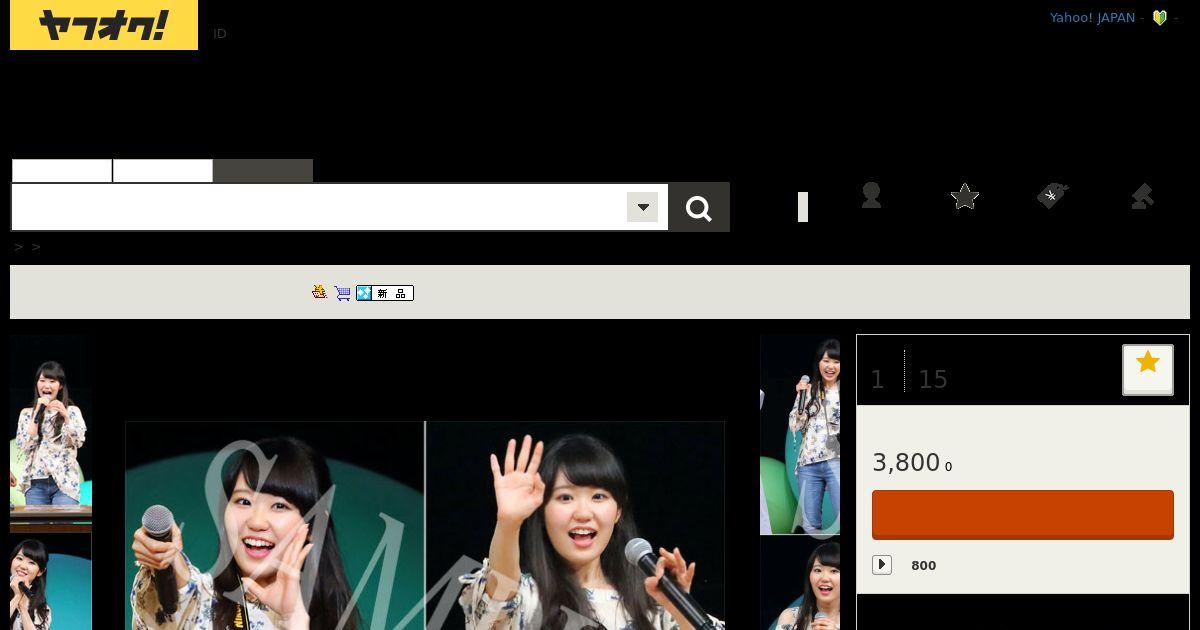The image size is (1200, 630).
Task: Click the number 1 in bid panel
Action: 877,380
